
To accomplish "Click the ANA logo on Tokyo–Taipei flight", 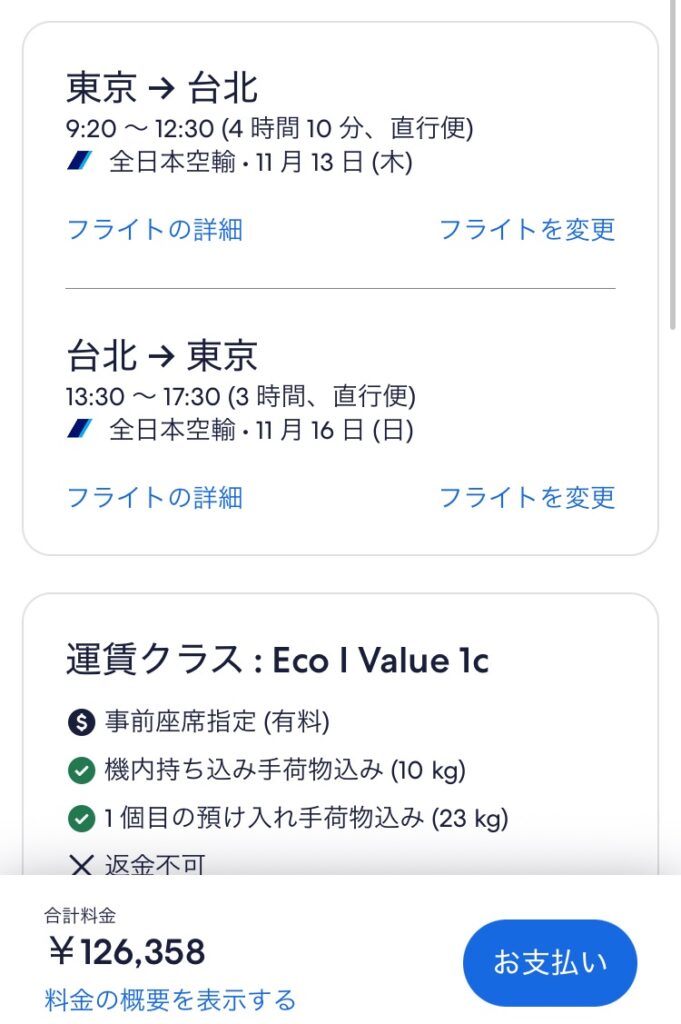I will (x=80, y=162).
